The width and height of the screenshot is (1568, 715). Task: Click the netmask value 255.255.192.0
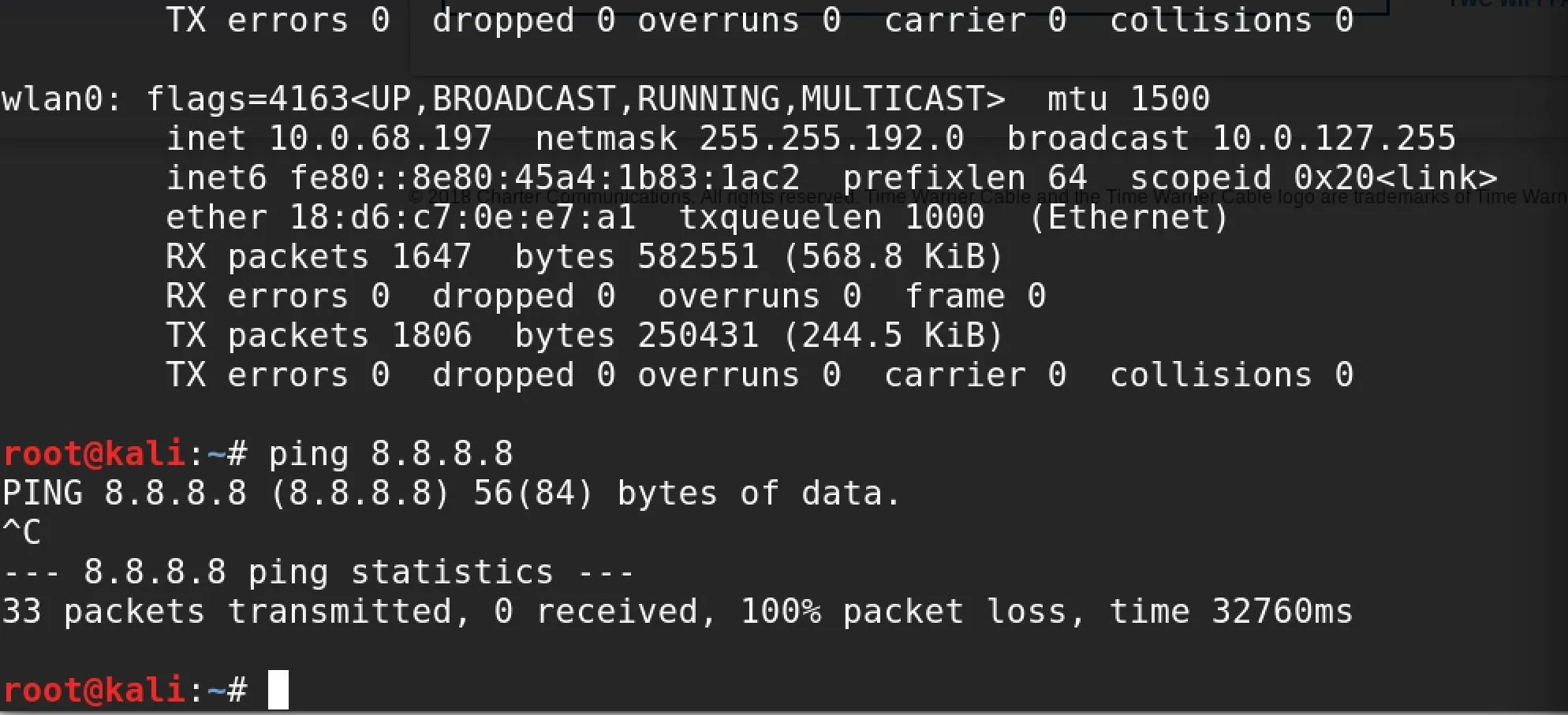click(831, 139)
